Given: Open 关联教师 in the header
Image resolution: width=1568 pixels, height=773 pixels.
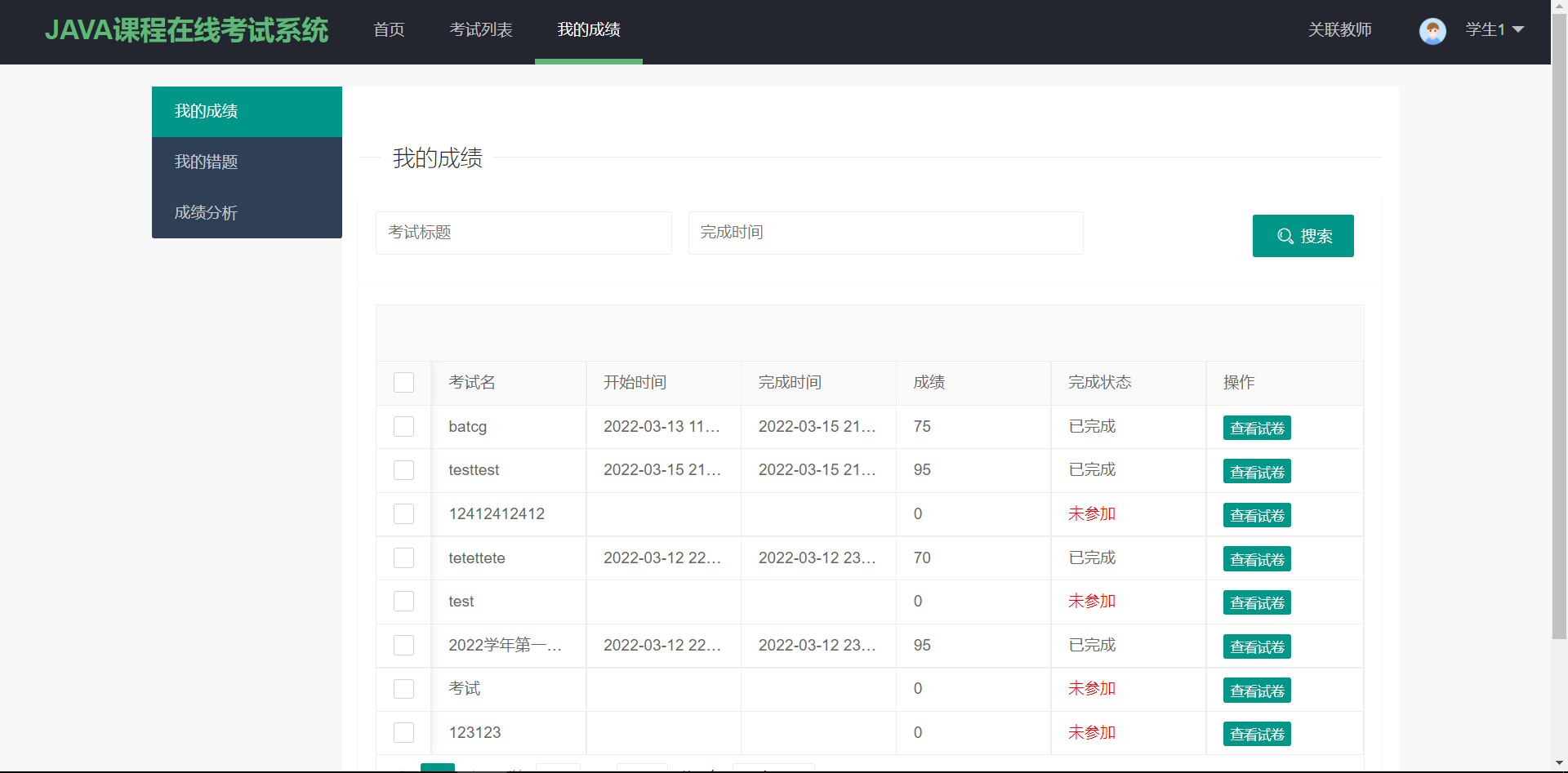Looking at the screenshot, I should 1339,30.
